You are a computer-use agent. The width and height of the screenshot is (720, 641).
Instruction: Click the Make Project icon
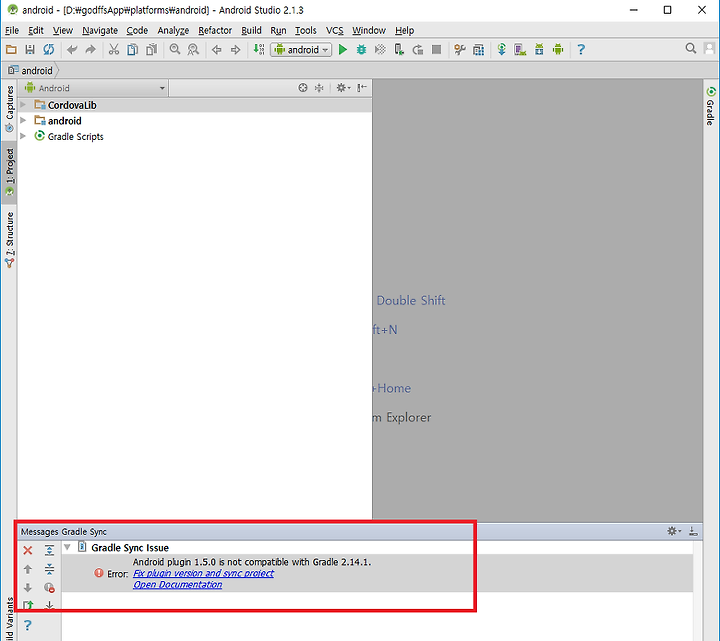[x=259, y=50]
